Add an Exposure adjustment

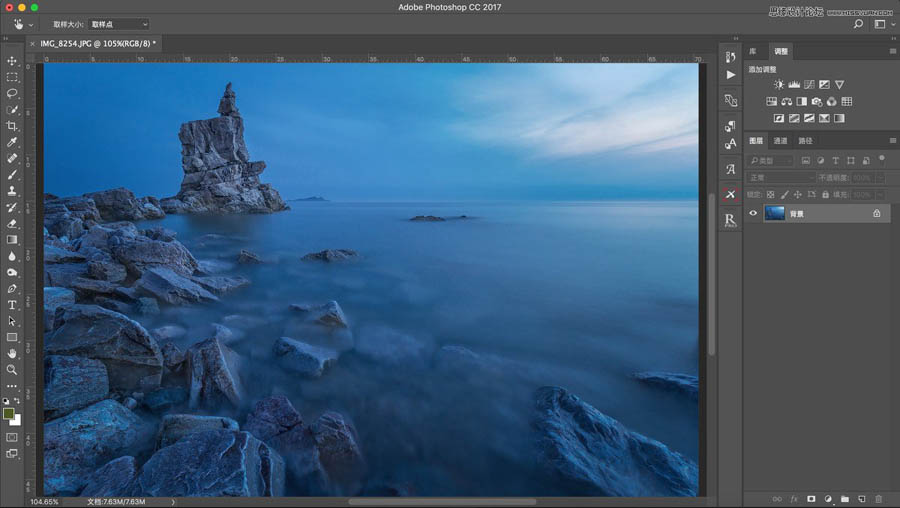point(824,84)
